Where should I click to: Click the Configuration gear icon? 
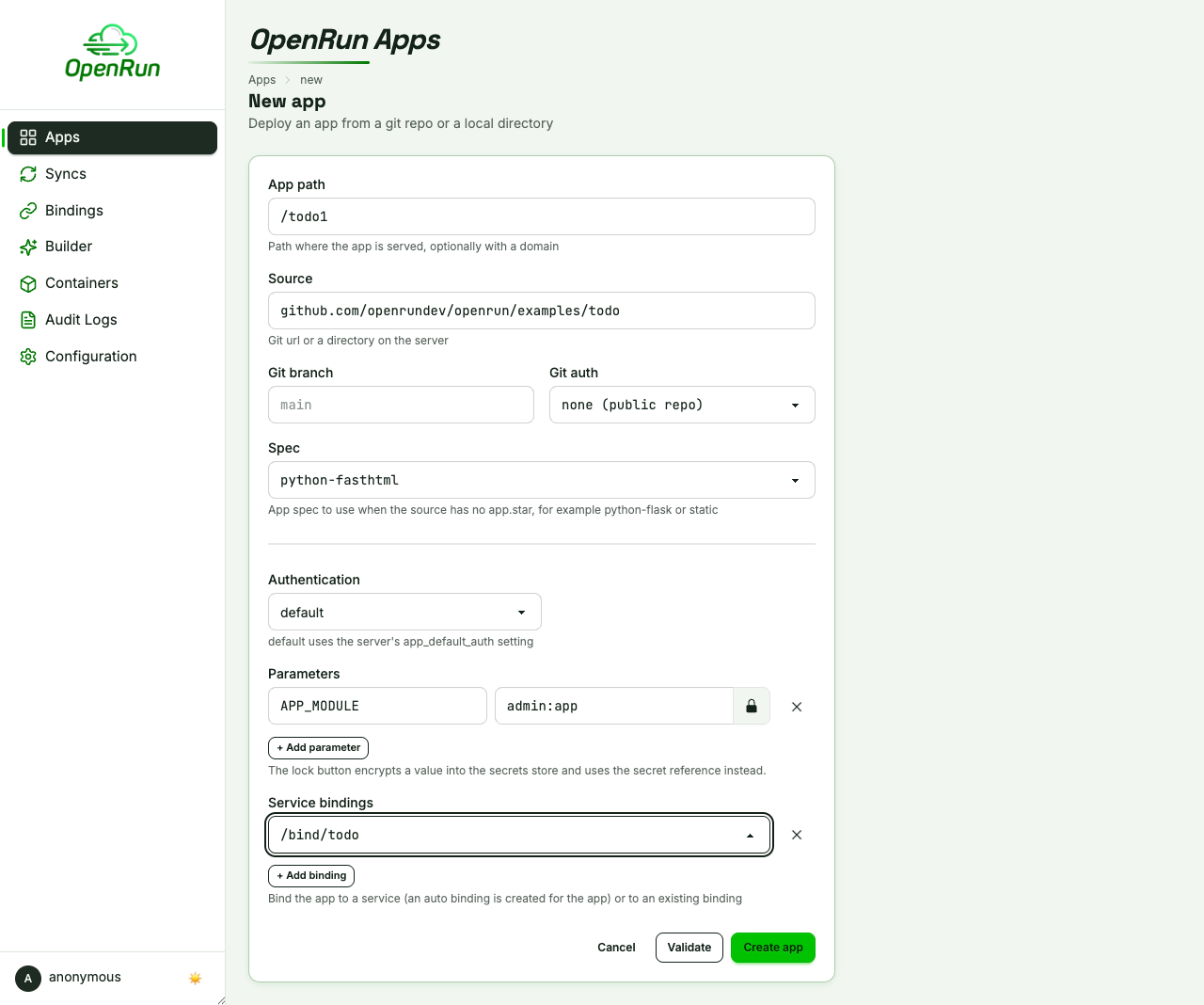tap(28, 357)
